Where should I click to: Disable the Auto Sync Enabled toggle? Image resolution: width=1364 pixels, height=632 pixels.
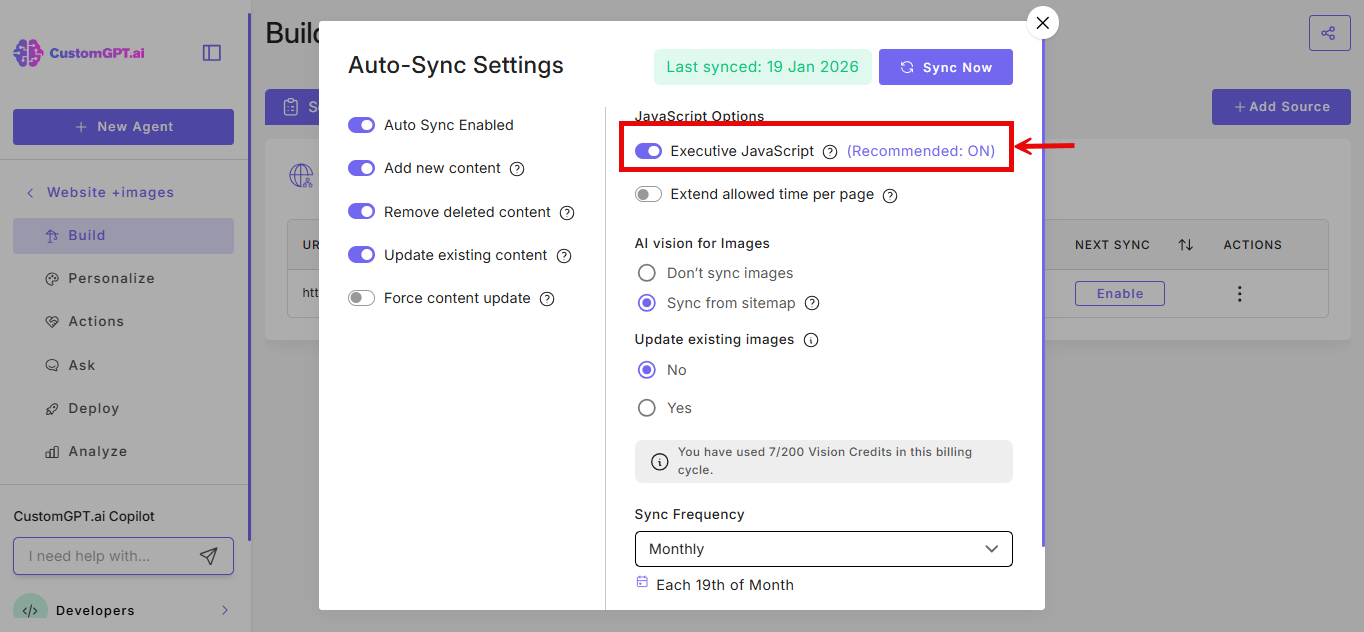click(x=361, y=125)
